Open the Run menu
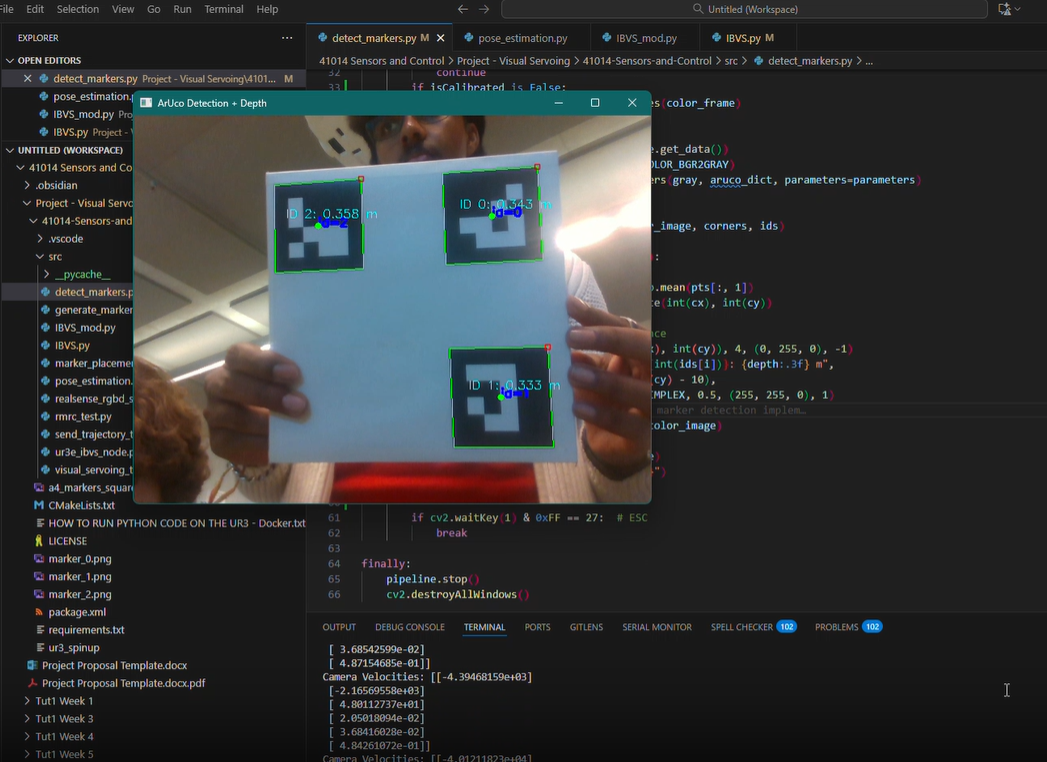The width and height of the screenshot is (1047, 762). coord(182,9)
